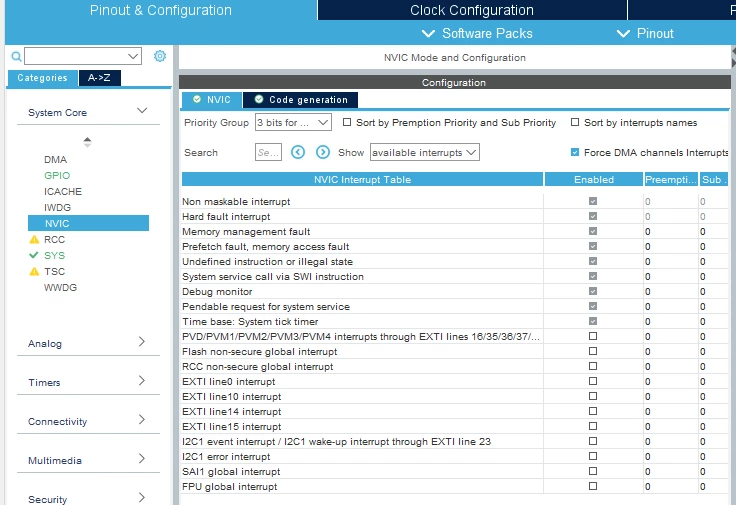Open the settings gear icon beside search
Image resolution: width=736 pixels, height=505 pixels.
pos(160,56)
